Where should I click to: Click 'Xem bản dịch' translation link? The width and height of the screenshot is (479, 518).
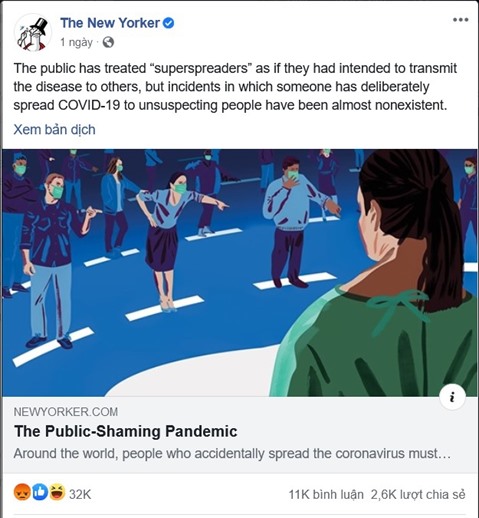click(x=54, y=129)
